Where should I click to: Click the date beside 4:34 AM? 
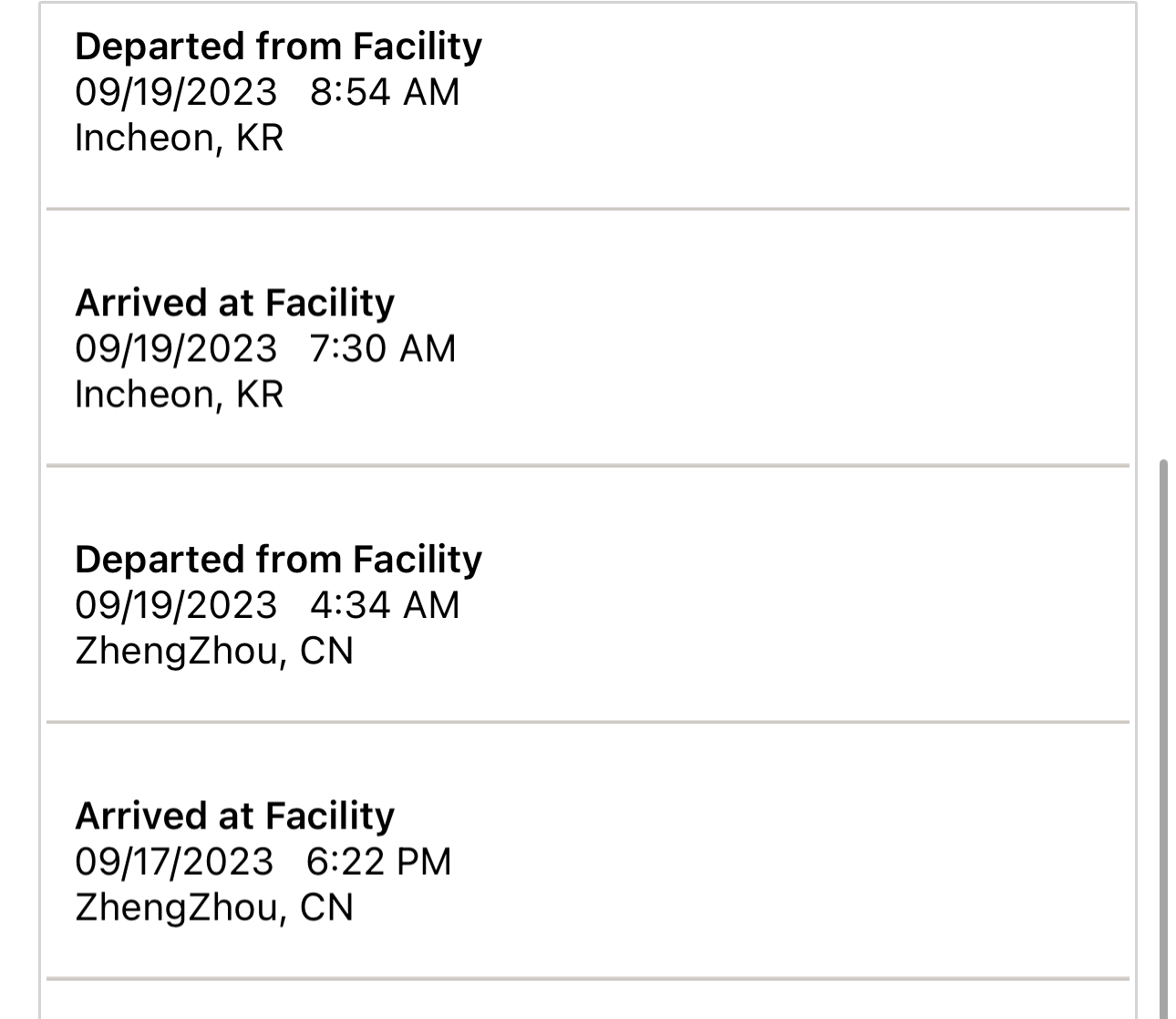[x=176, y=605]
